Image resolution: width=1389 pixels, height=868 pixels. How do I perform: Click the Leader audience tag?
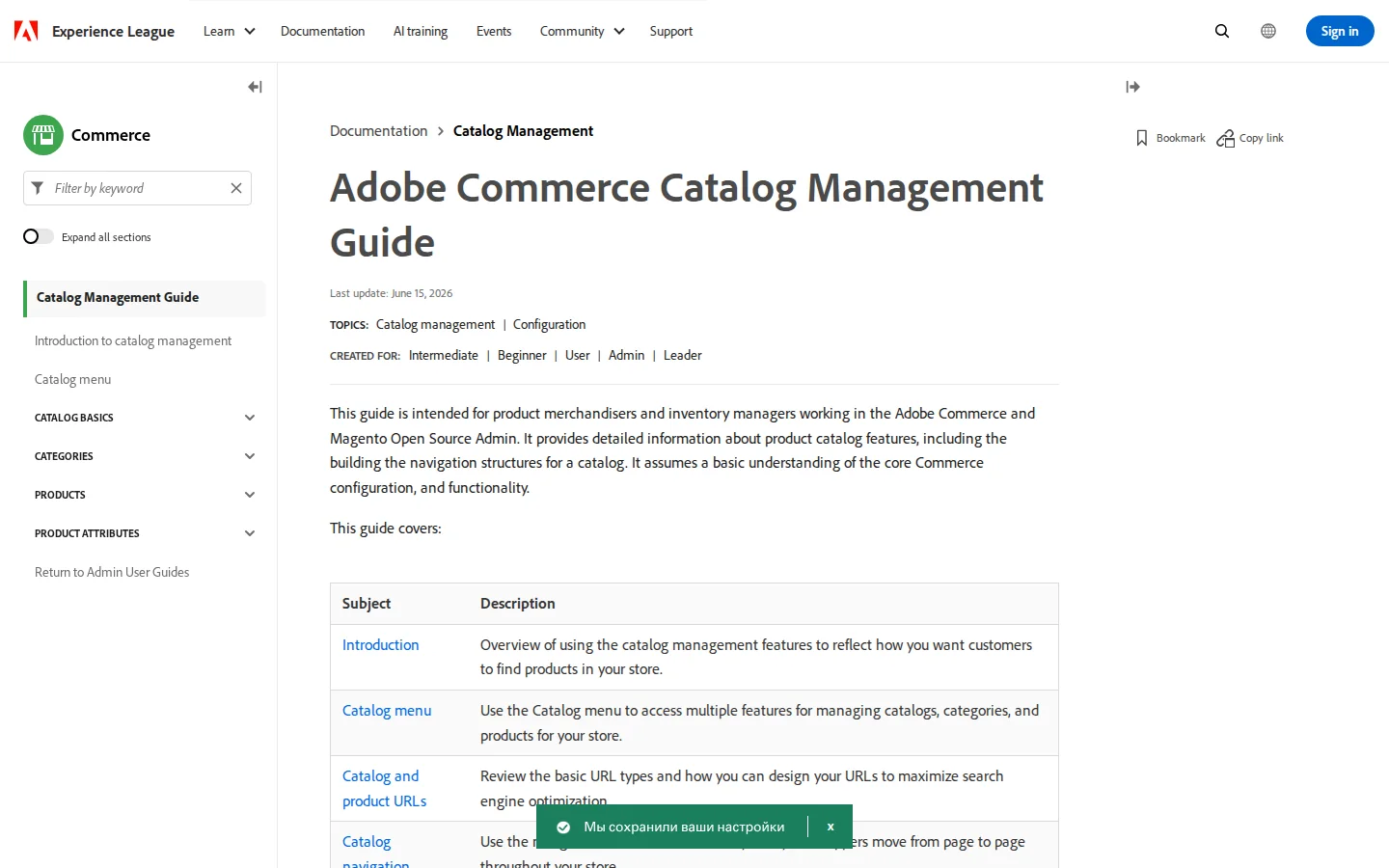(x=682, y=356)
